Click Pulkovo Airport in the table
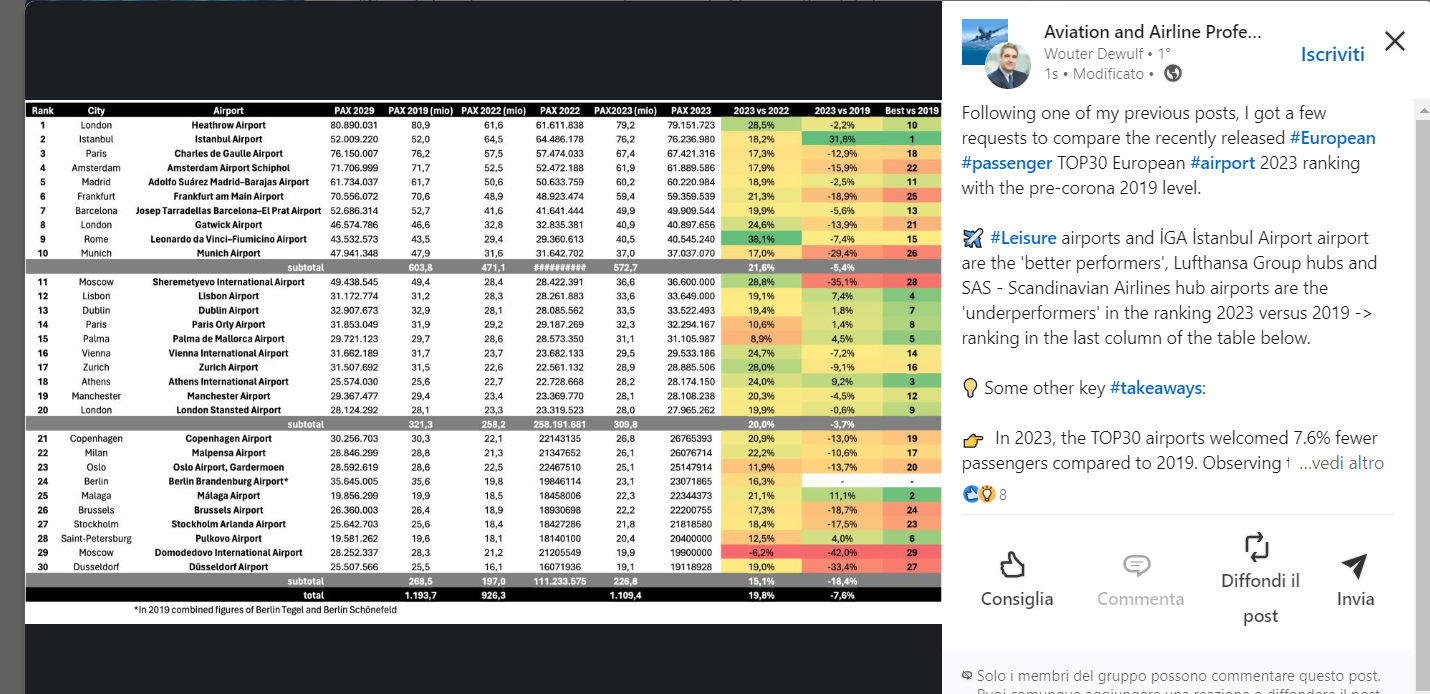Viewport: 1430px width, 694px height. [228, 538]
